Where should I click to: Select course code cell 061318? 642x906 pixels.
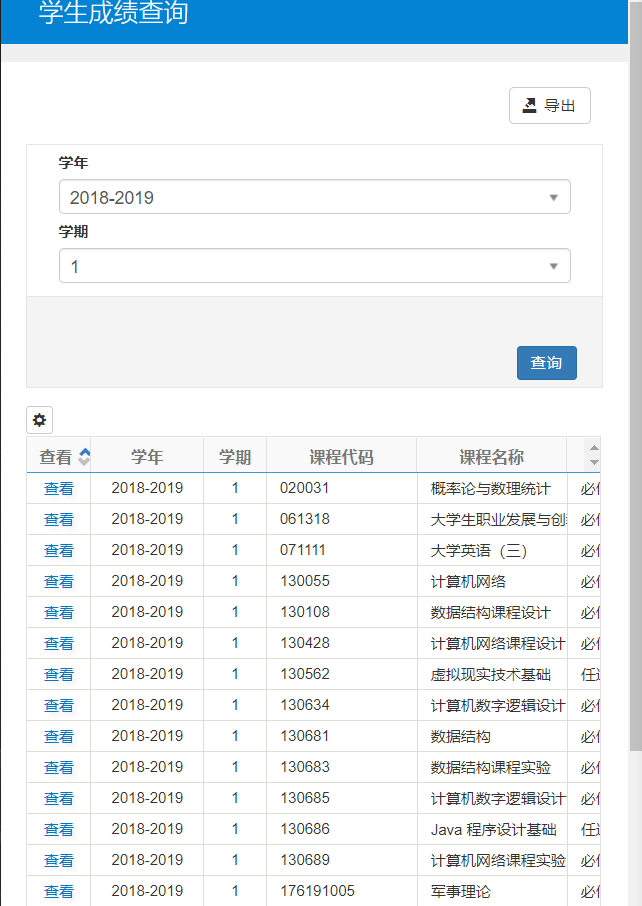coord(342,519)
